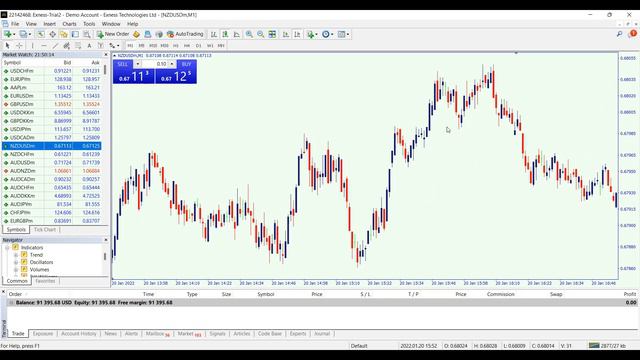
Task: Open volume dropdown next to BUY
Action: point(172,64)
